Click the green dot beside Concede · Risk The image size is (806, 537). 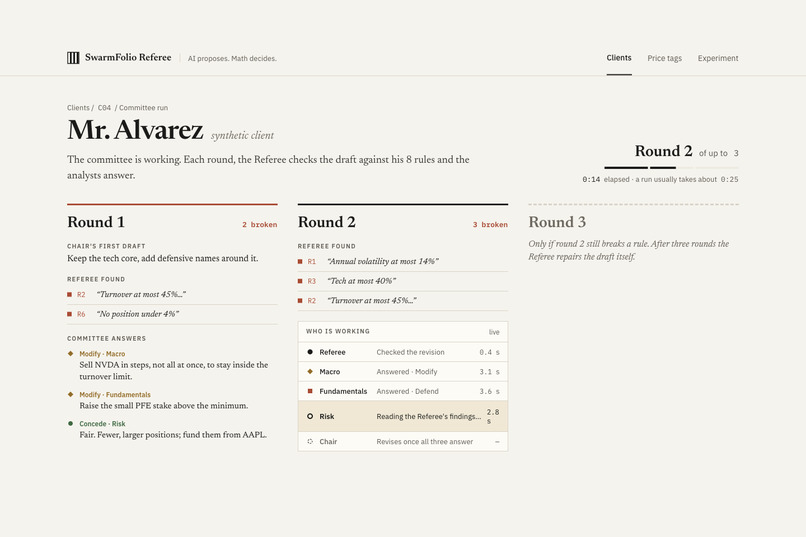click(70, 423)
